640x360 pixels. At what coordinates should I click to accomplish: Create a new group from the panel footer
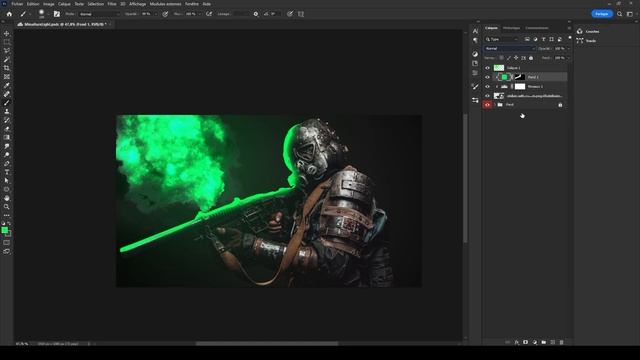(x=544, y=342)
